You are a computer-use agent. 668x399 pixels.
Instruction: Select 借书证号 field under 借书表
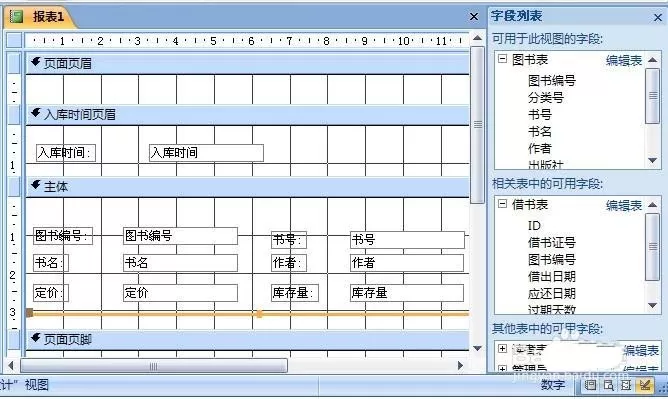tap(552, 242)
